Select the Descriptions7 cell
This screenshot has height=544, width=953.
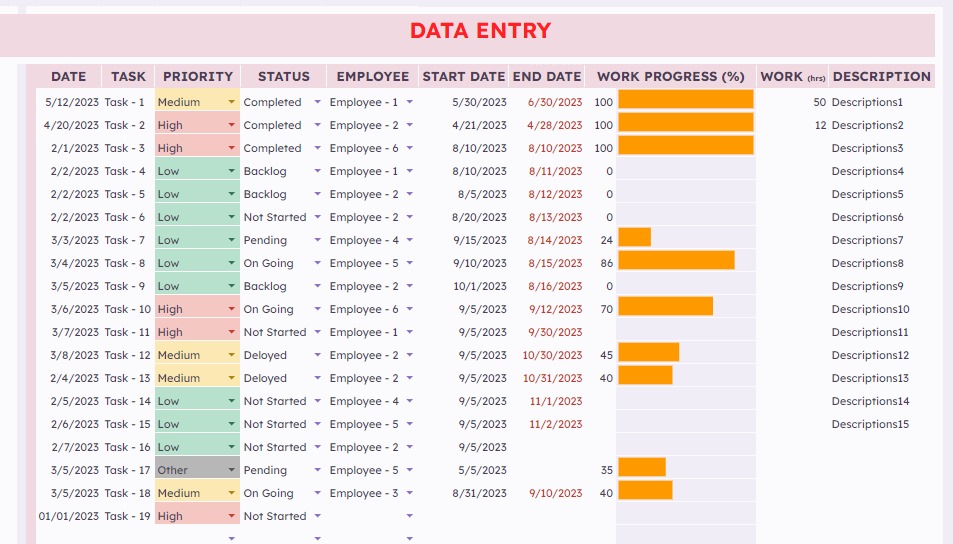(x=867, y=240)
